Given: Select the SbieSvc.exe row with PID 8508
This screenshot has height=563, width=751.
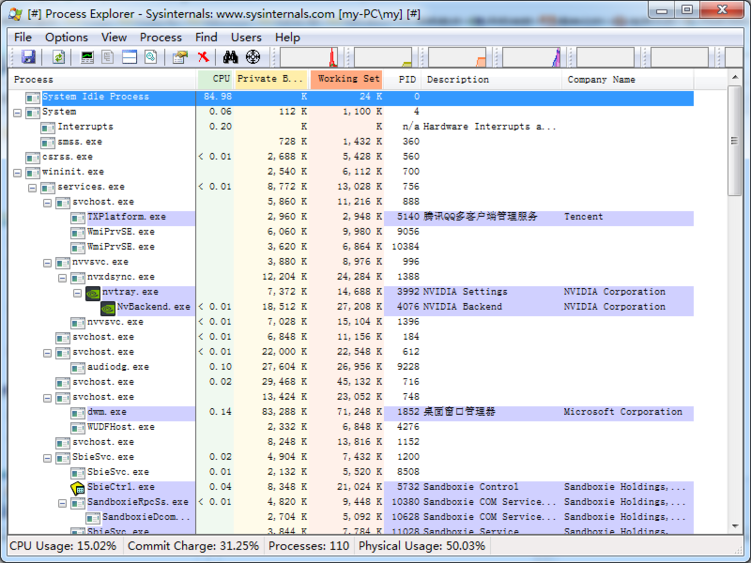Looking at the screenshot, I should [351, 473].
